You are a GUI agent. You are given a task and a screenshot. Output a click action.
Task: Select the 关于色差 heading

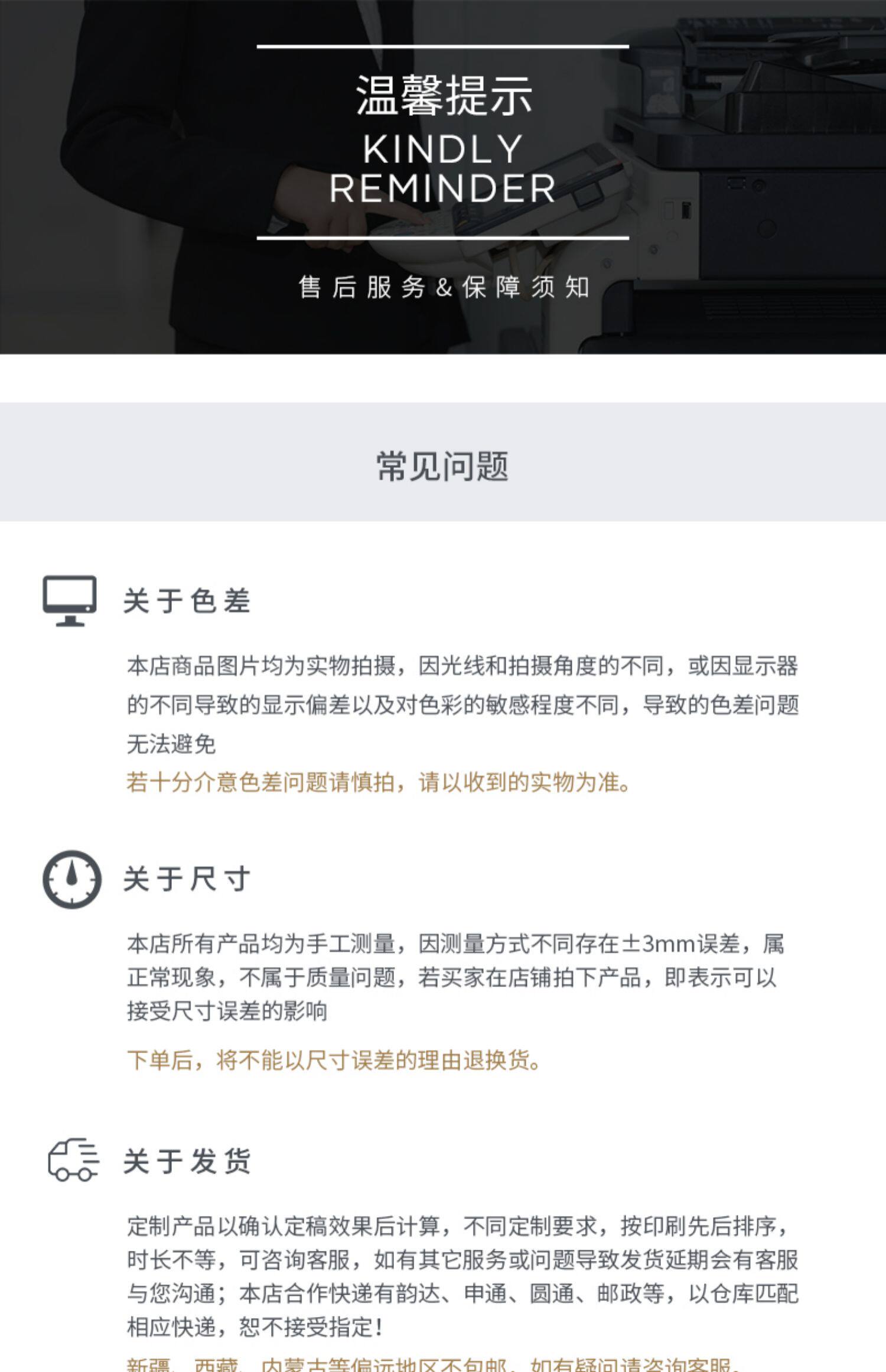coord(187,601)
